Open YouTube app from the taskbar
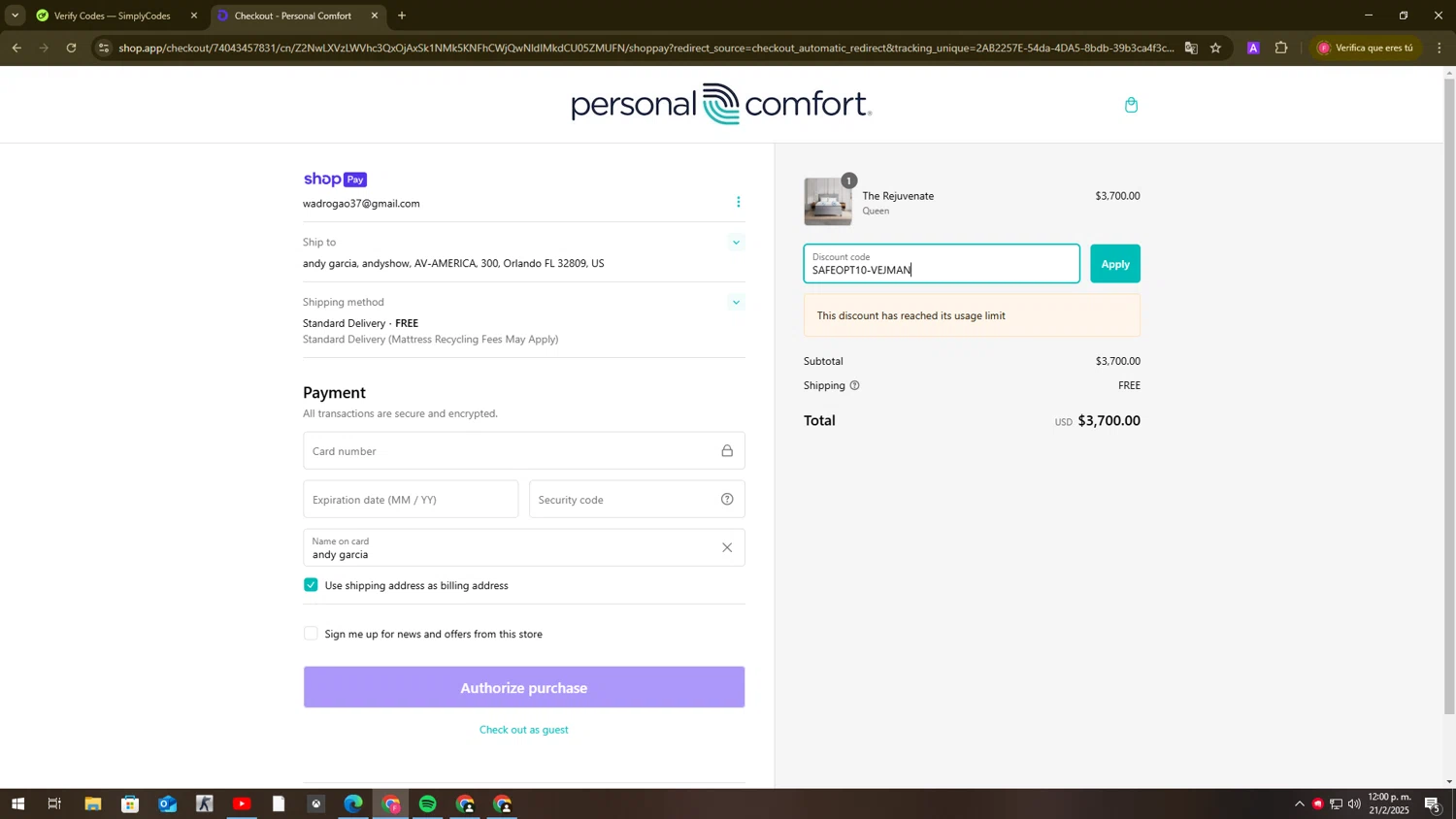1456x819 pixels. (x=242, y=804)
